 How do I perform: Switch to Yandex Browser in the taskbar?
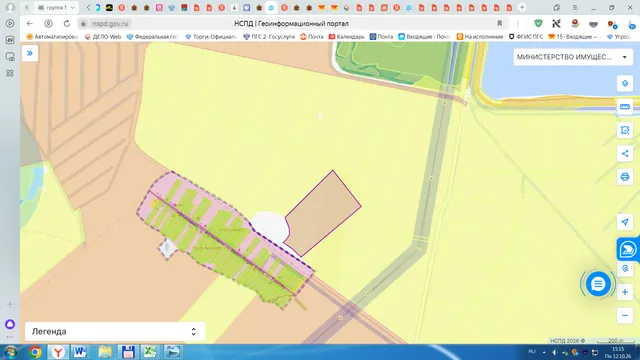(58, 352)
